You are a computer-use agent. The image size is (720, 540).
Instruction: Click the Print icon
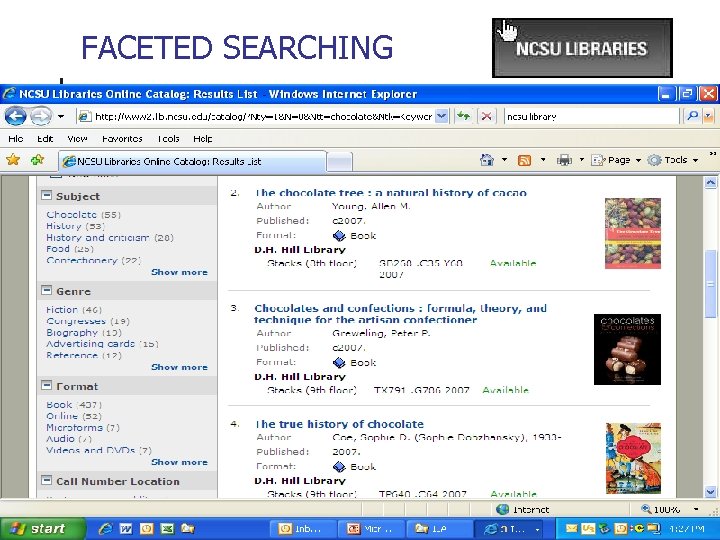[564, 160]
